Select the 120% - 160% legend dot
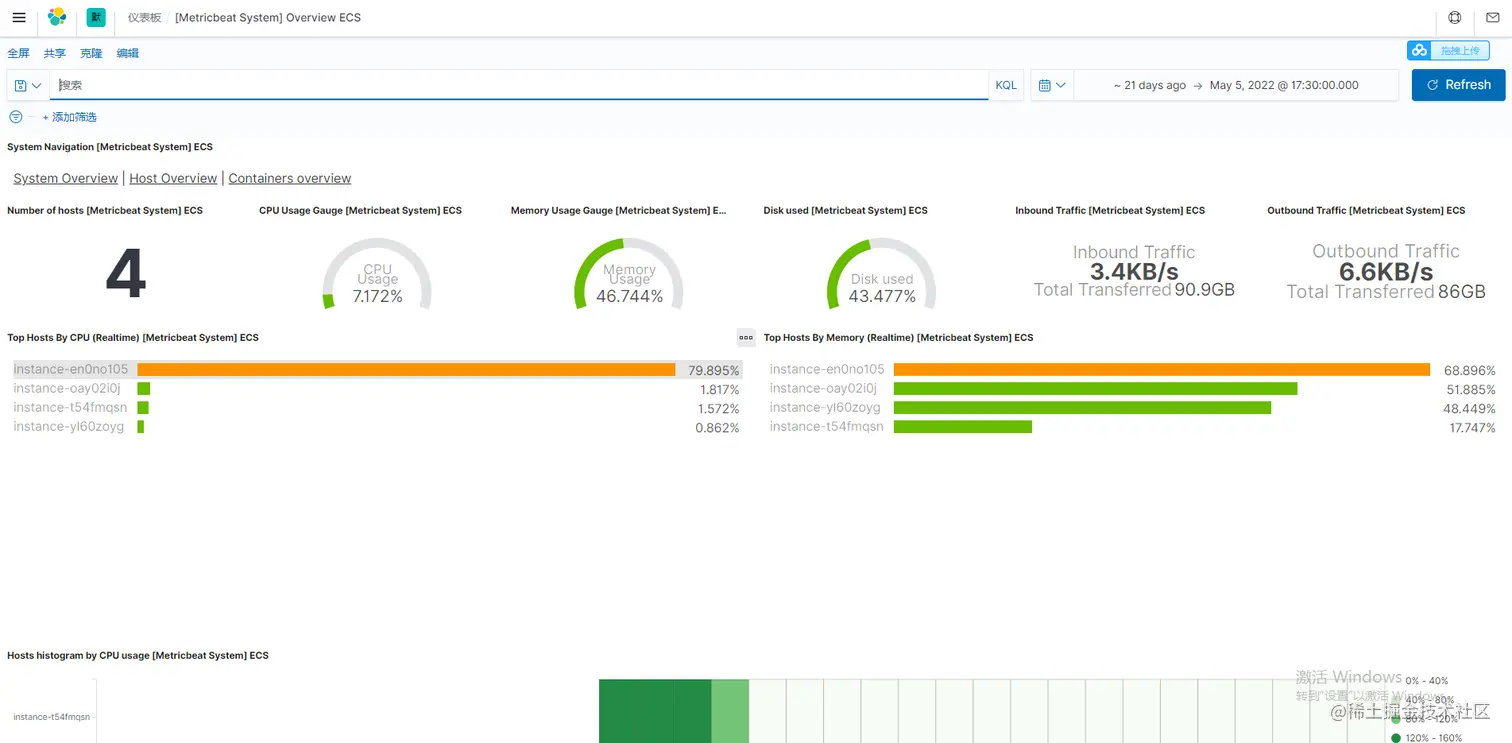 coord(1396,738)
